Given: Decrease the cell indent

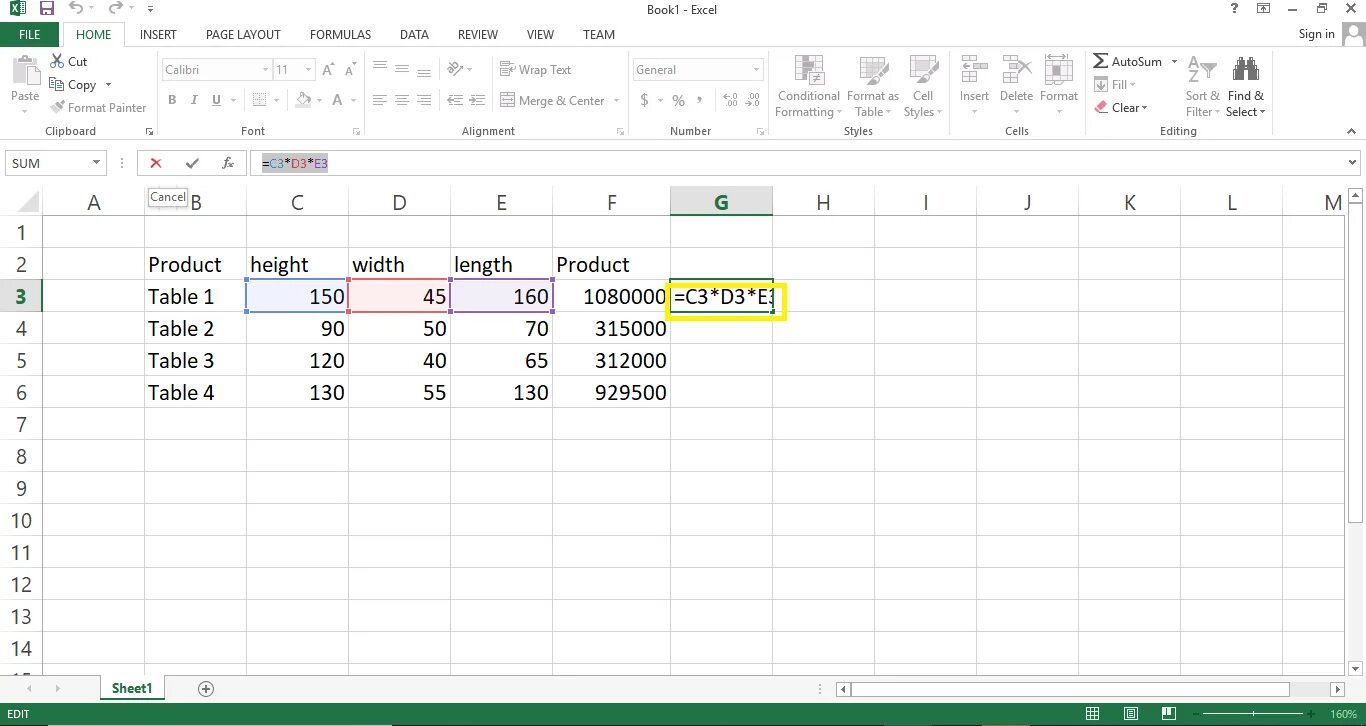Looking at the screenshot, I should [455, 100].
